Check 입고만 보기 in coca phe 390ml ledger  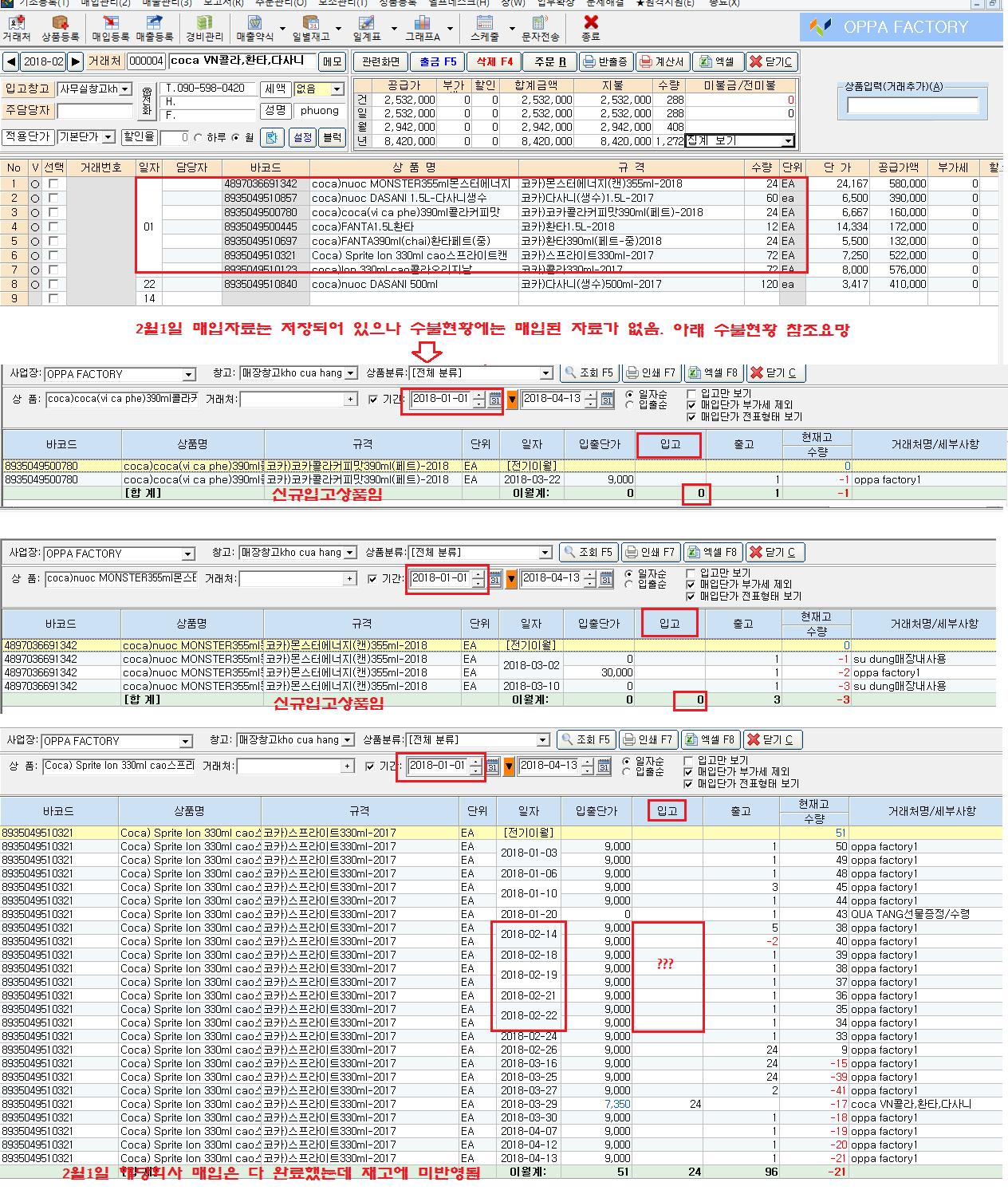tap(691, 393)
